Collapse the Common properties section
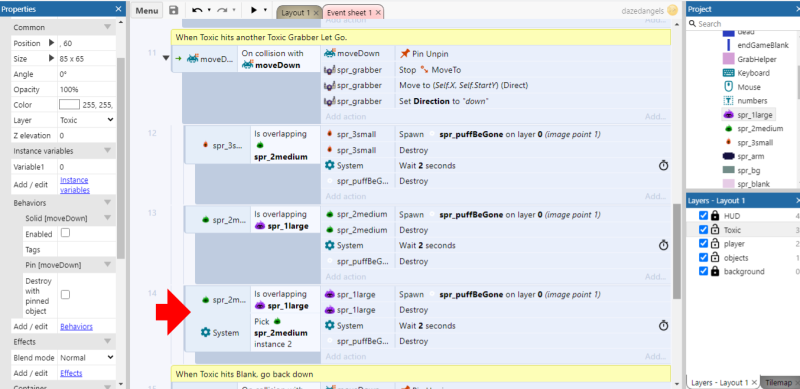Viewport: 800px width, 389px height. pos(108,27)
